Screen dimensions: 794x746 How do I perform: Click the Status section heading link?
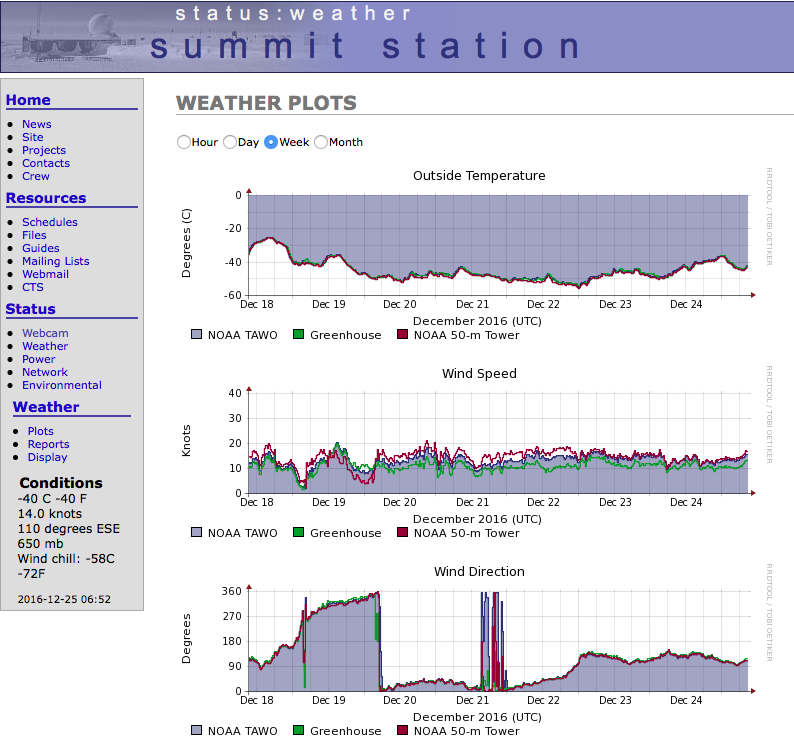[x=30, y=309]
